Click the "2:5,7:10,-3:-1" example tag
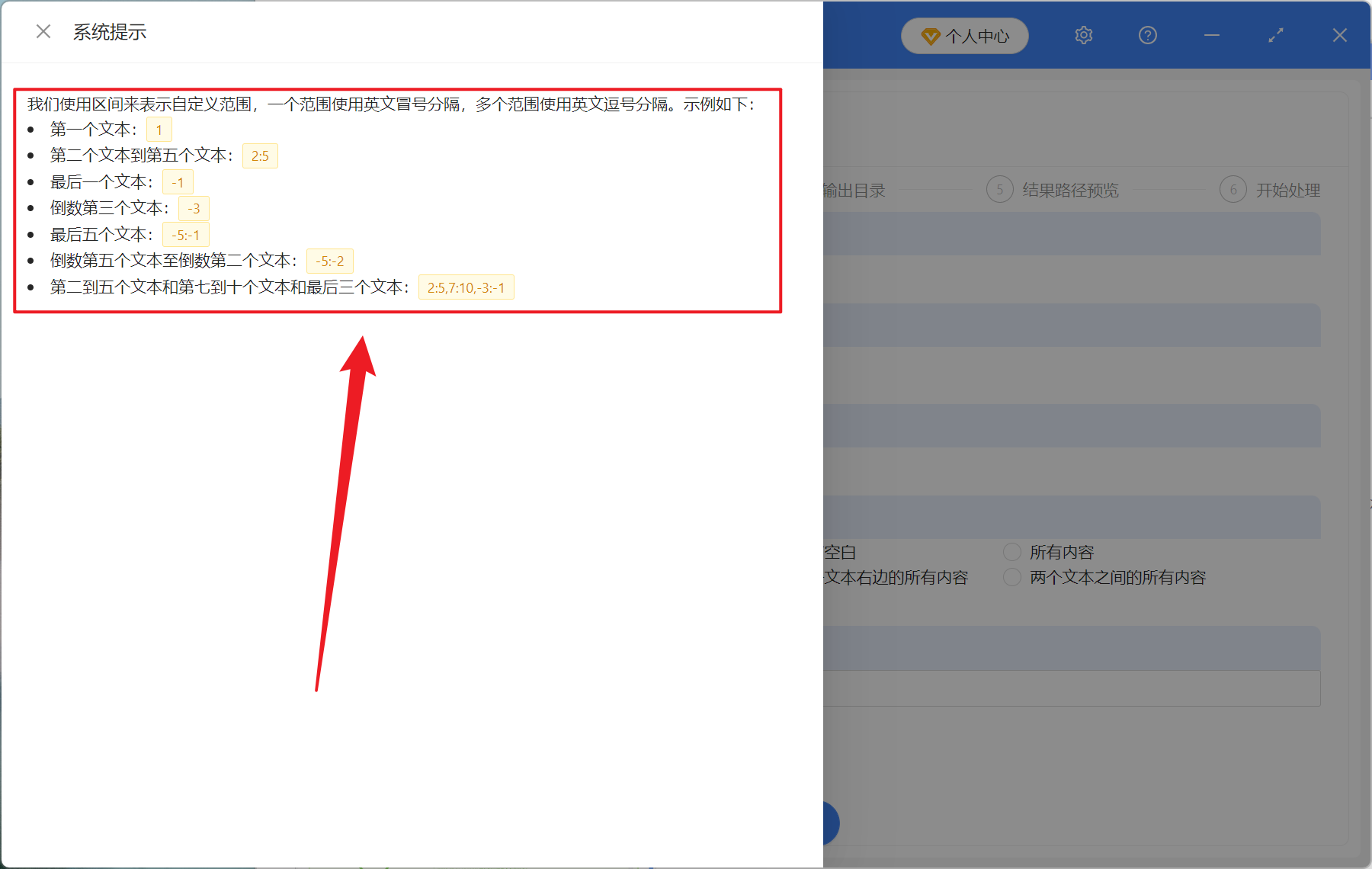The width and height of the screenshot is (1372, 869). (466, 287)
